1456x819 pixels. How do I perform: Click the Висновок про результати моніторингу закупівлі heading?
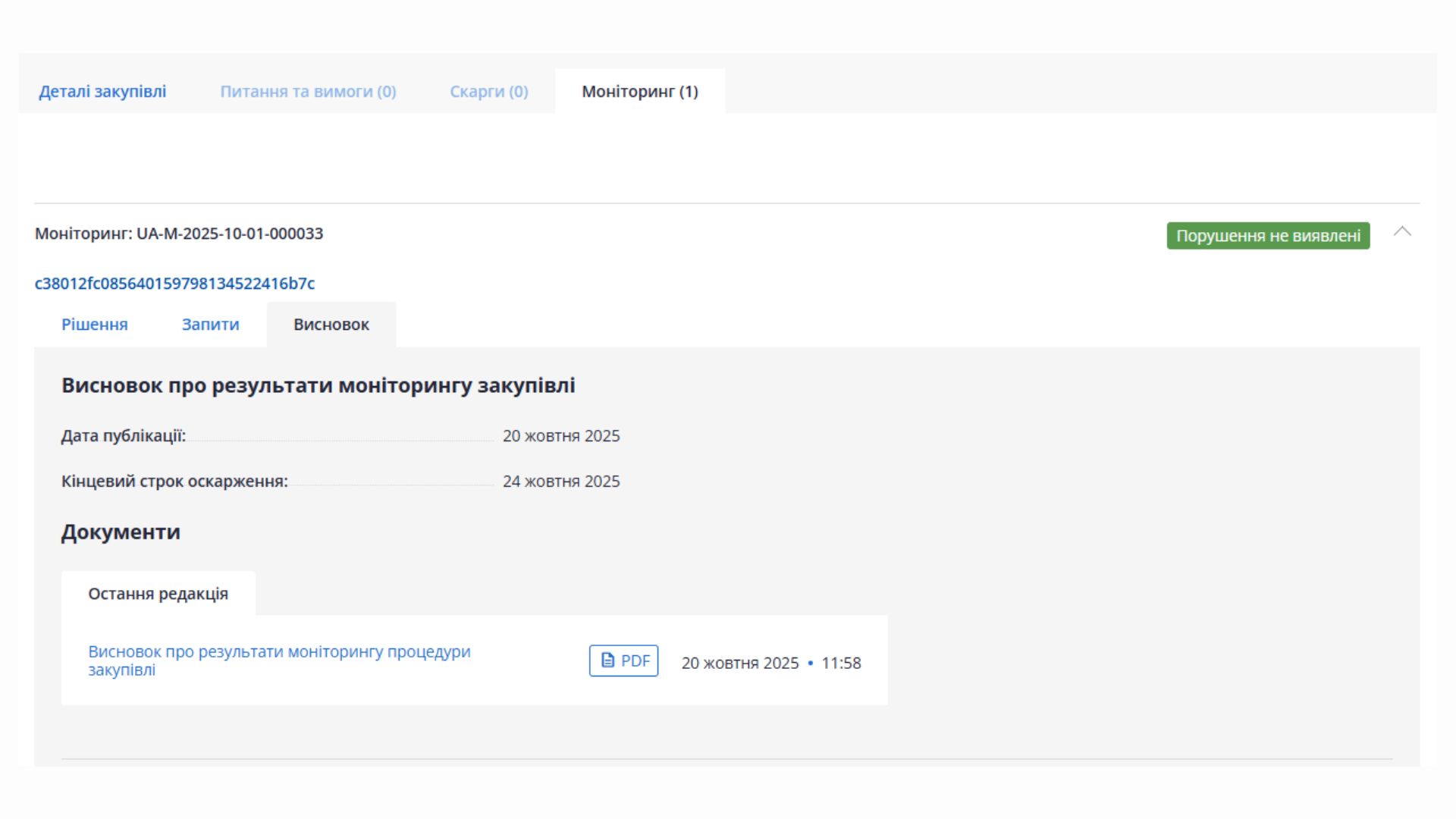click(x=318, y=385)
